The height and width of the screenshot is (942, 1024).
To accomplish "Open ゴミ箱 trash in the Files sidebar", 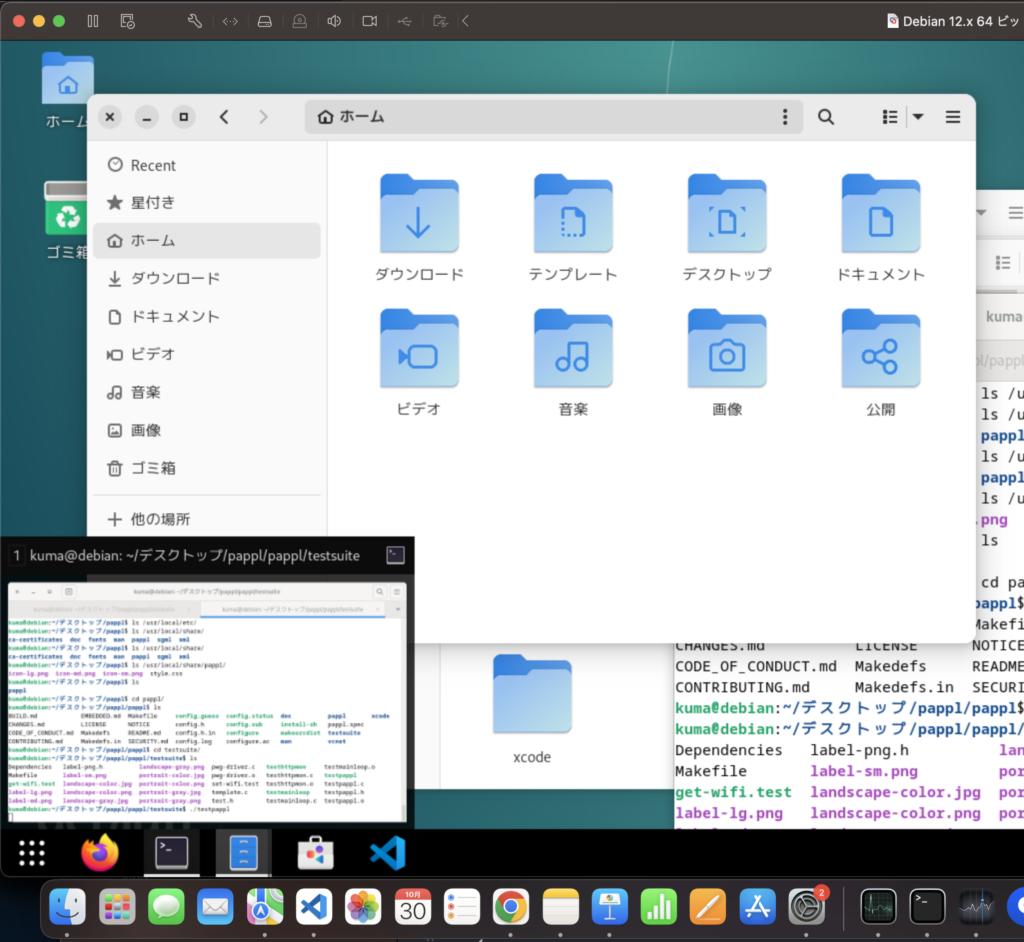I will pyautogui.click(x=152, y=468).
